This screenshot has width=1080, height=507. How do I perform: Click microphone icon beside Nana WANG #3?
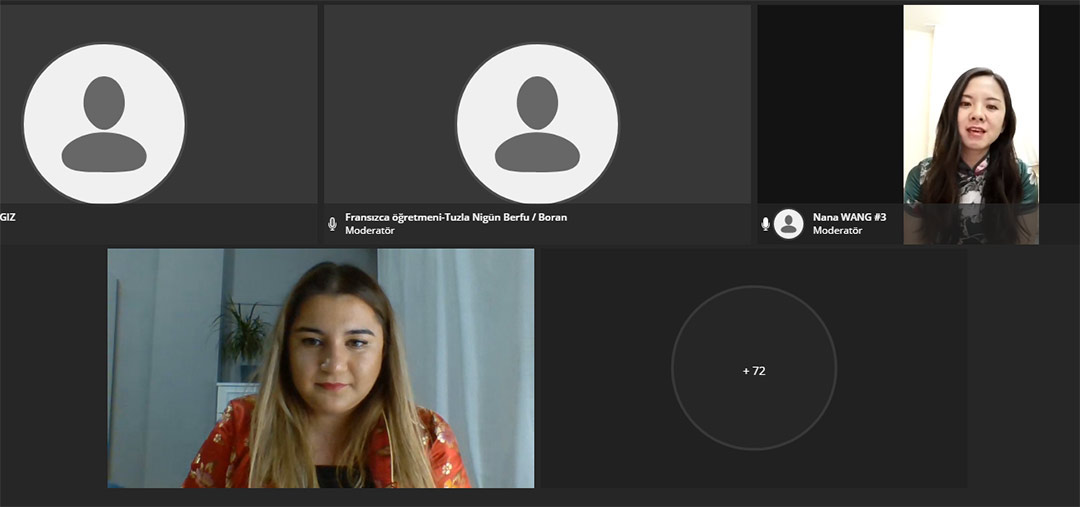tap(765, 224)
